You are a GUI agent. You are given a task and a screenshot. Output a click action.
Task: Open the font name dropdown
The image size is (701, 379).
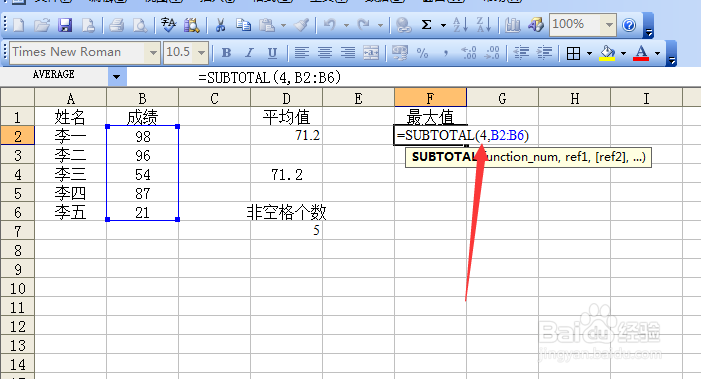[153, 53]
